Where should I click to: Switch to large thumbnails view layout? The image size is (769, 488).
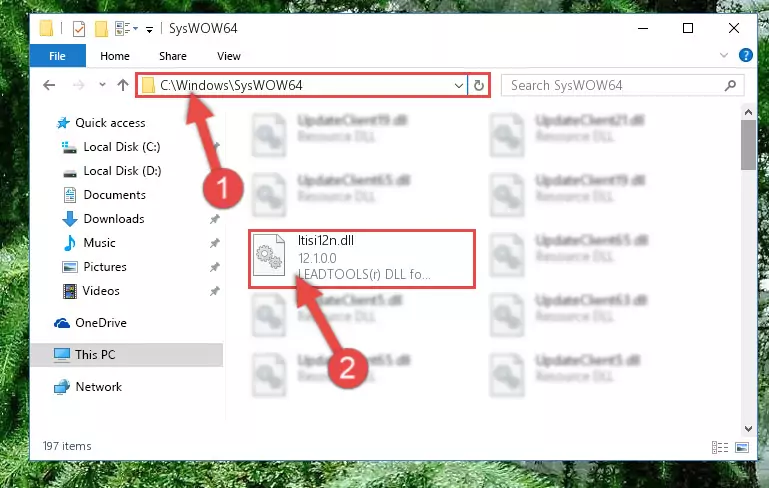742,447
